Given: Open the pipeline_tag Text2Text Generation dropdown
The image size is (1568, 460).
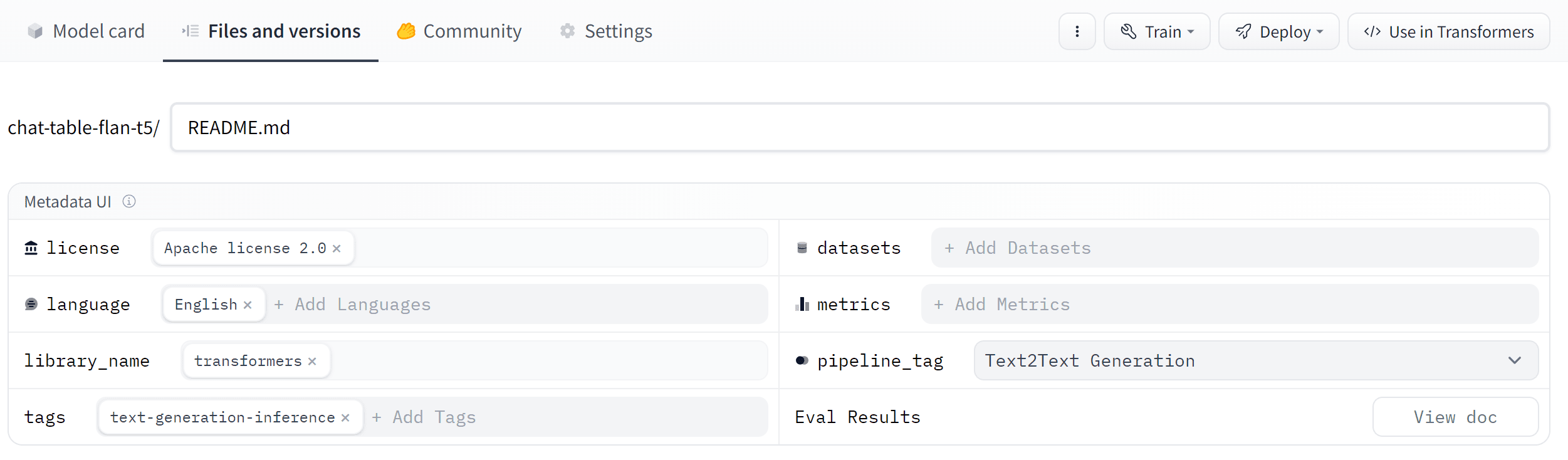Looking at the screenshot, I should [x=1256, y=360].
